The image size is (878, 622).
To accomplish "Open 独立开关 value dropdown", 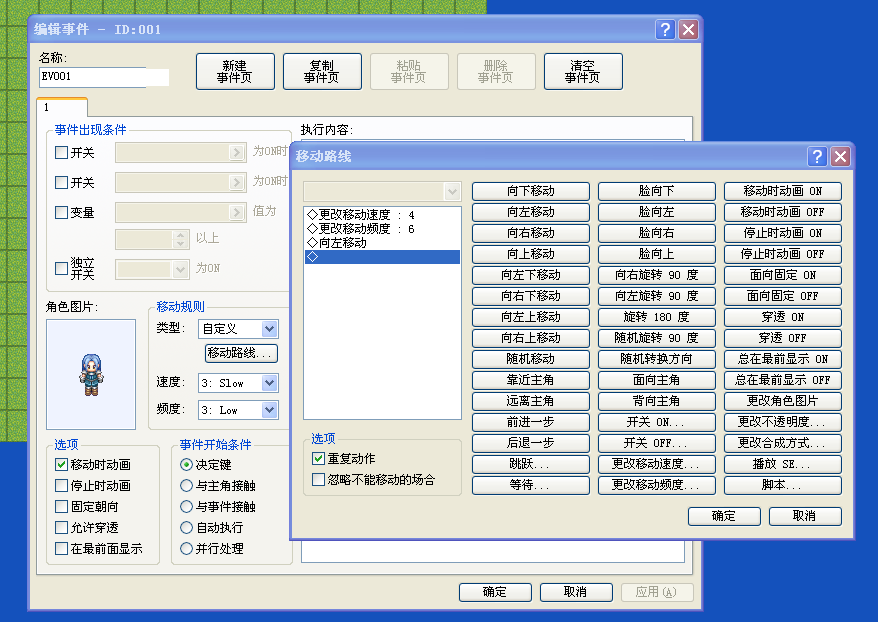I will [180, 269].
